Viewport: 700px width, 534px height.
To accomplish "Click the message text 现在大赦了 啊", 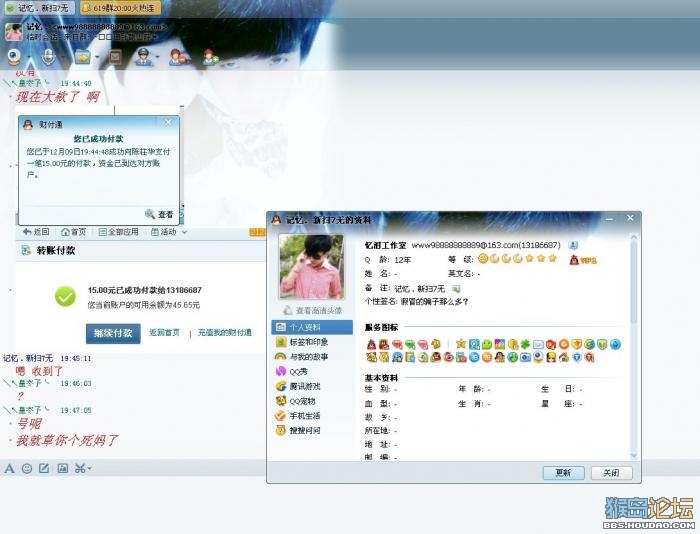I will [58, 97].
